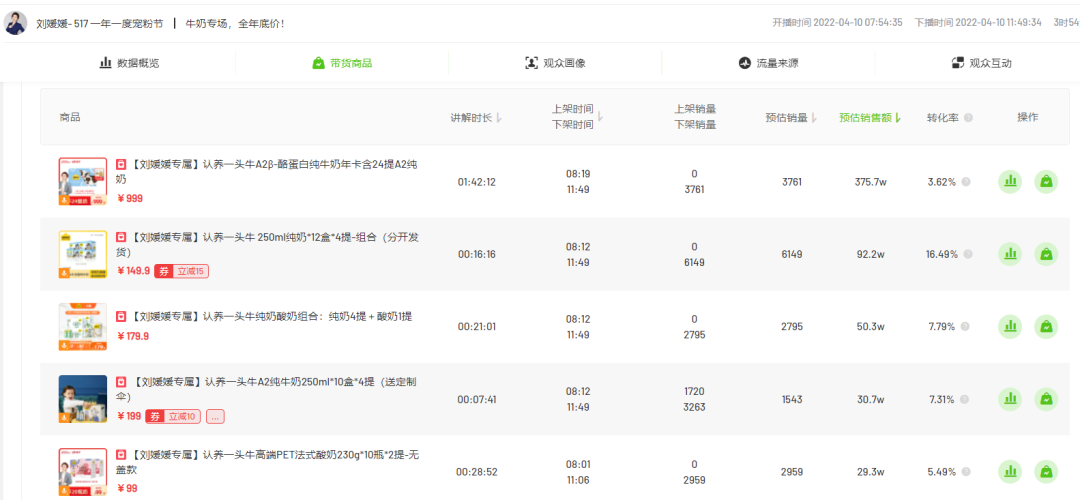Open the 认养一头牛A2β-酪蛋白纯牛奶年卡 product link
Viewport: 1080px width, 500px height.
(x=268, y=171)
